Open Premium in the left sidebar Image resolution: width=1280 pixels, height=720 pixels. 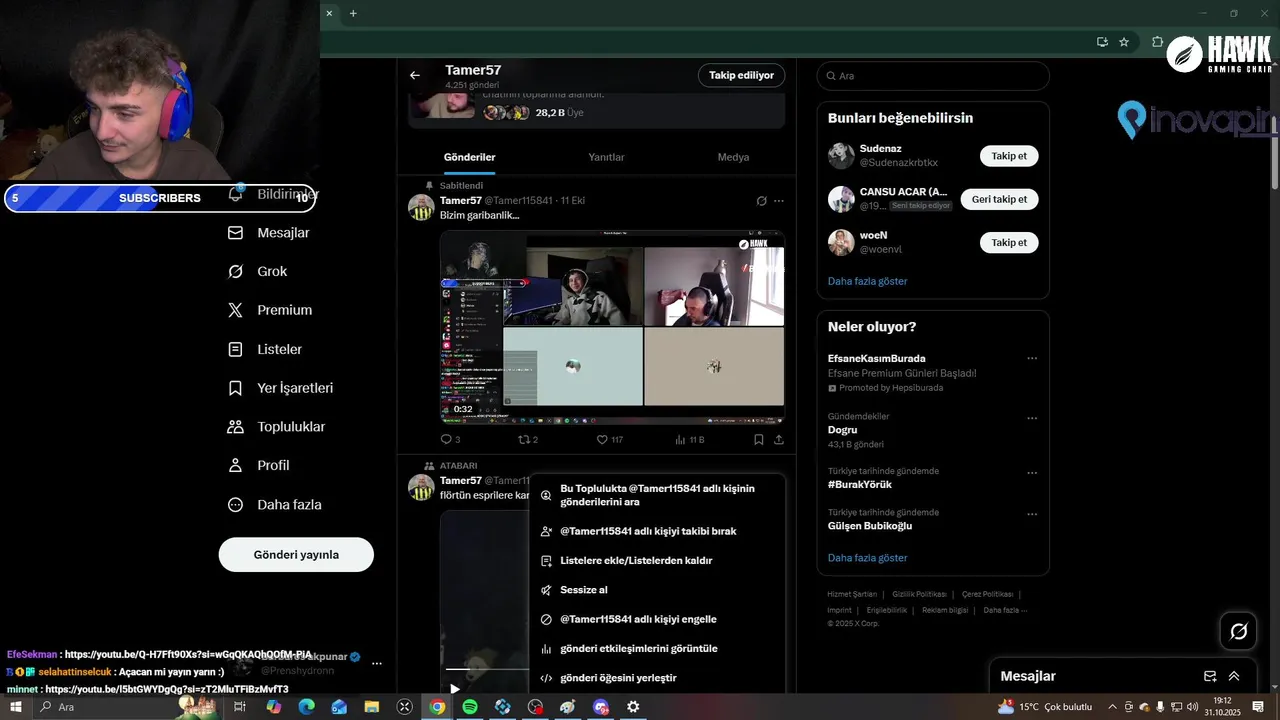pos(270,310)
